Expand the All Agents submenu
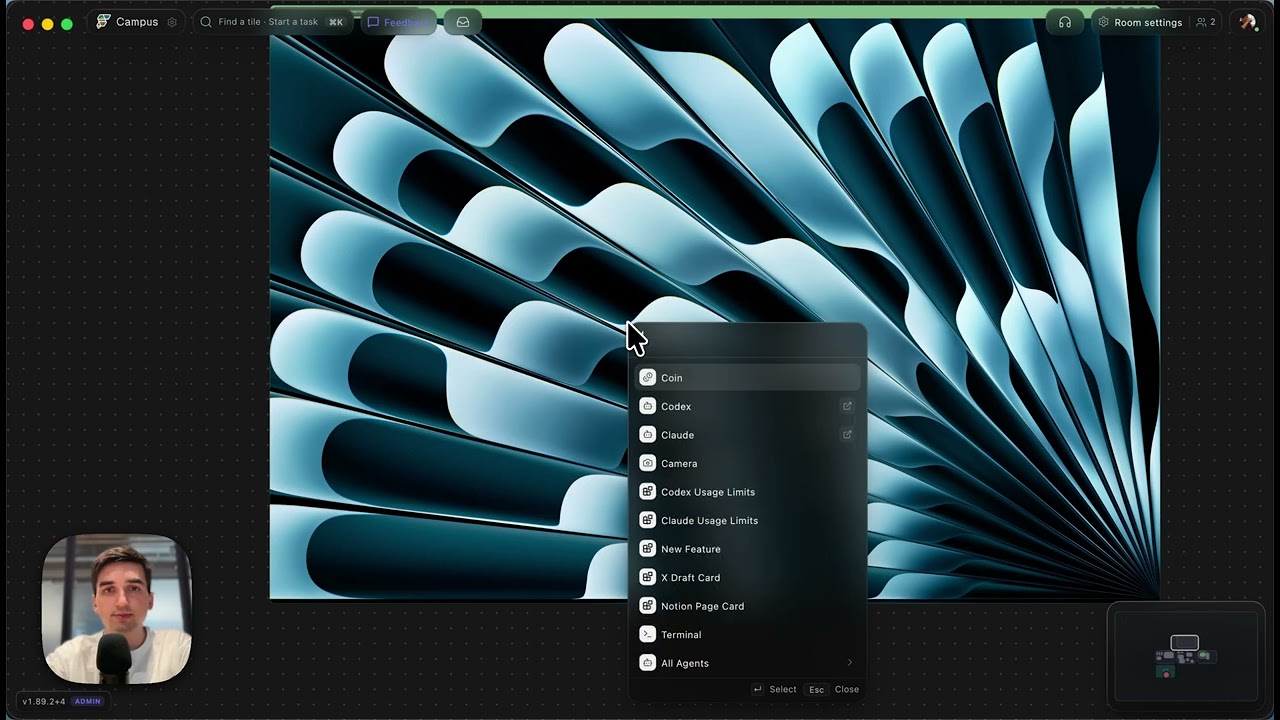The height and width of the screenshot is (720, 1280). point(748,663)
